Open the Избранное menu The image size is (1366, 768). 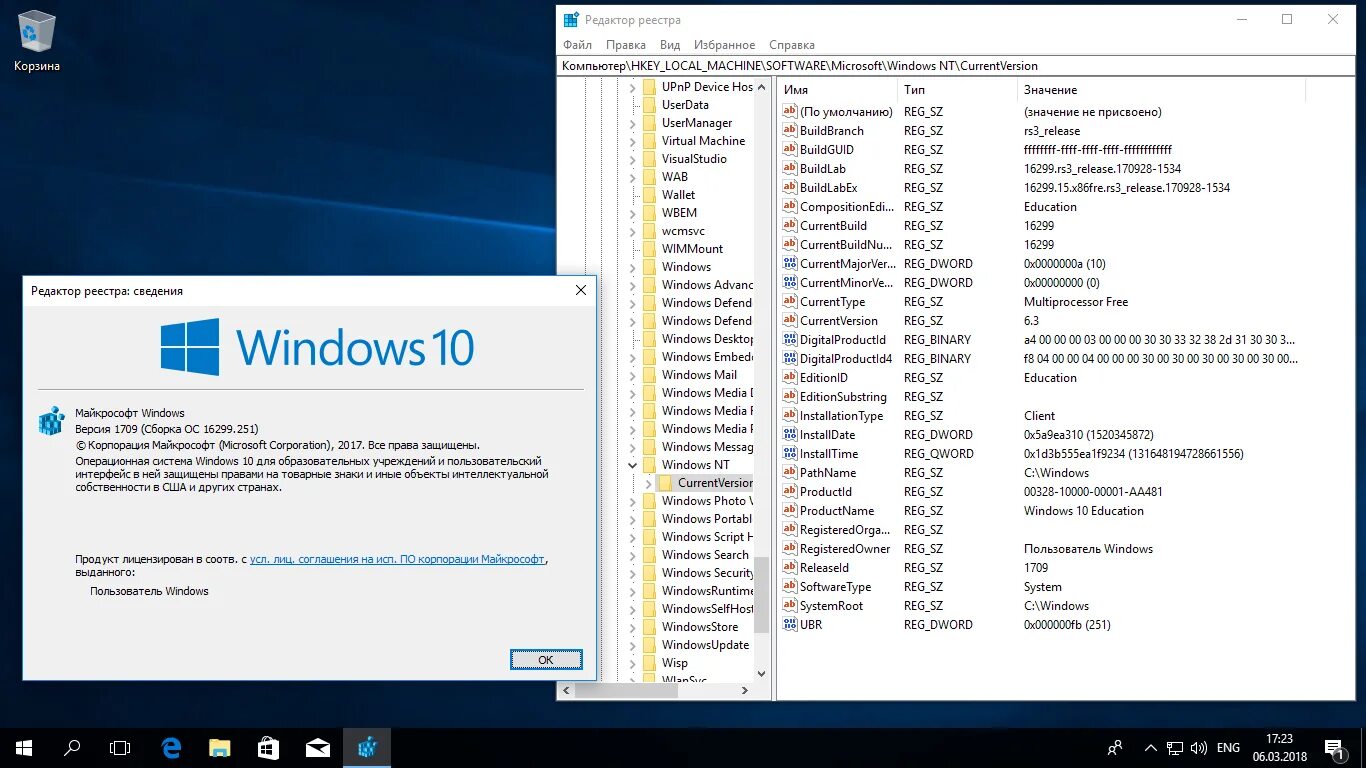(725, 45)
